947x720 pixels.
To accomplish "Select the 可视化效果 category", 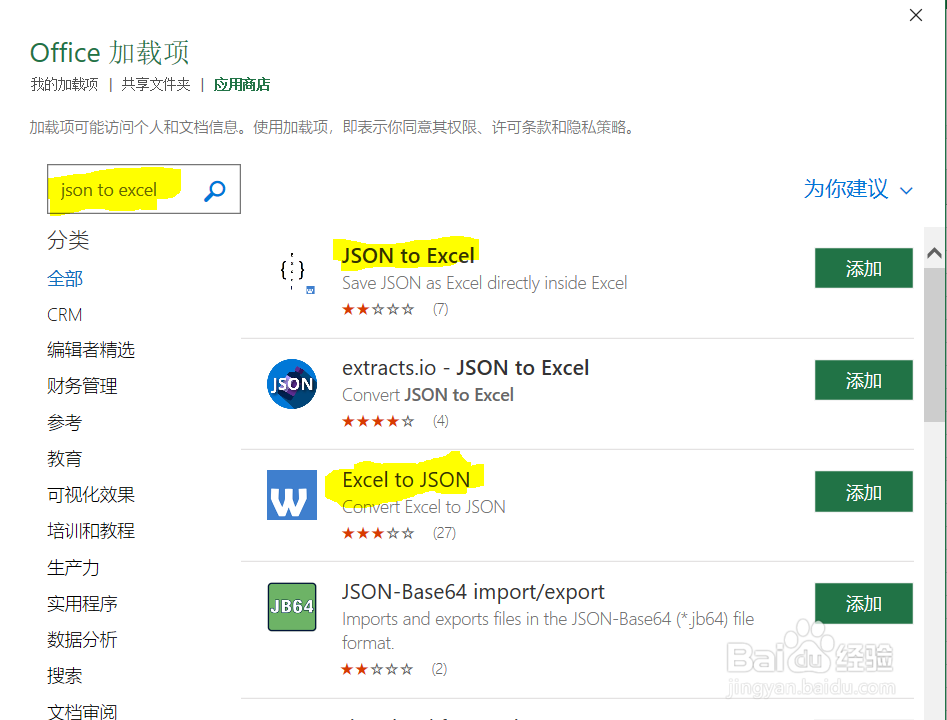I will point(91,495).
